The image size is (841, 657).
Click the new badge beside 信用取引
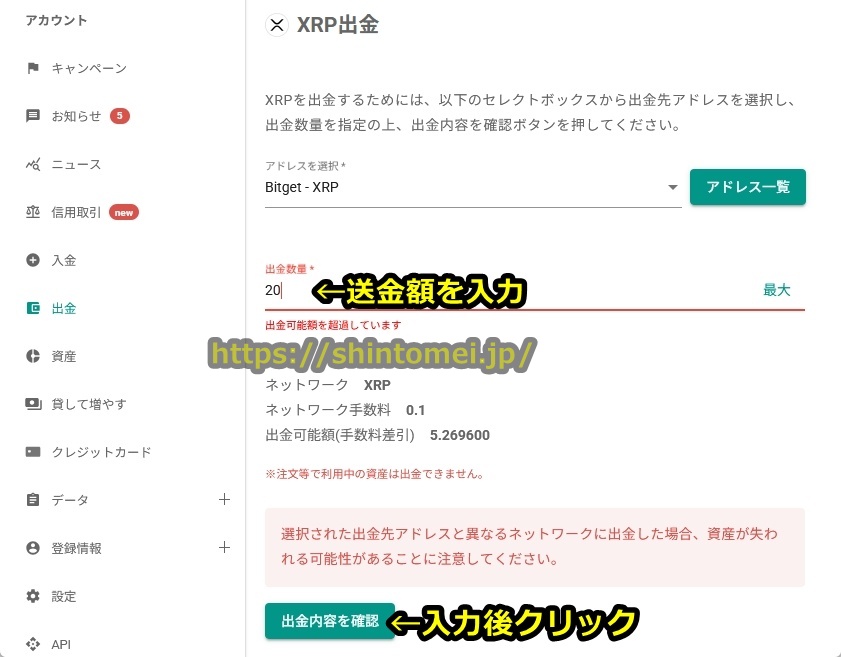(124, 212)
